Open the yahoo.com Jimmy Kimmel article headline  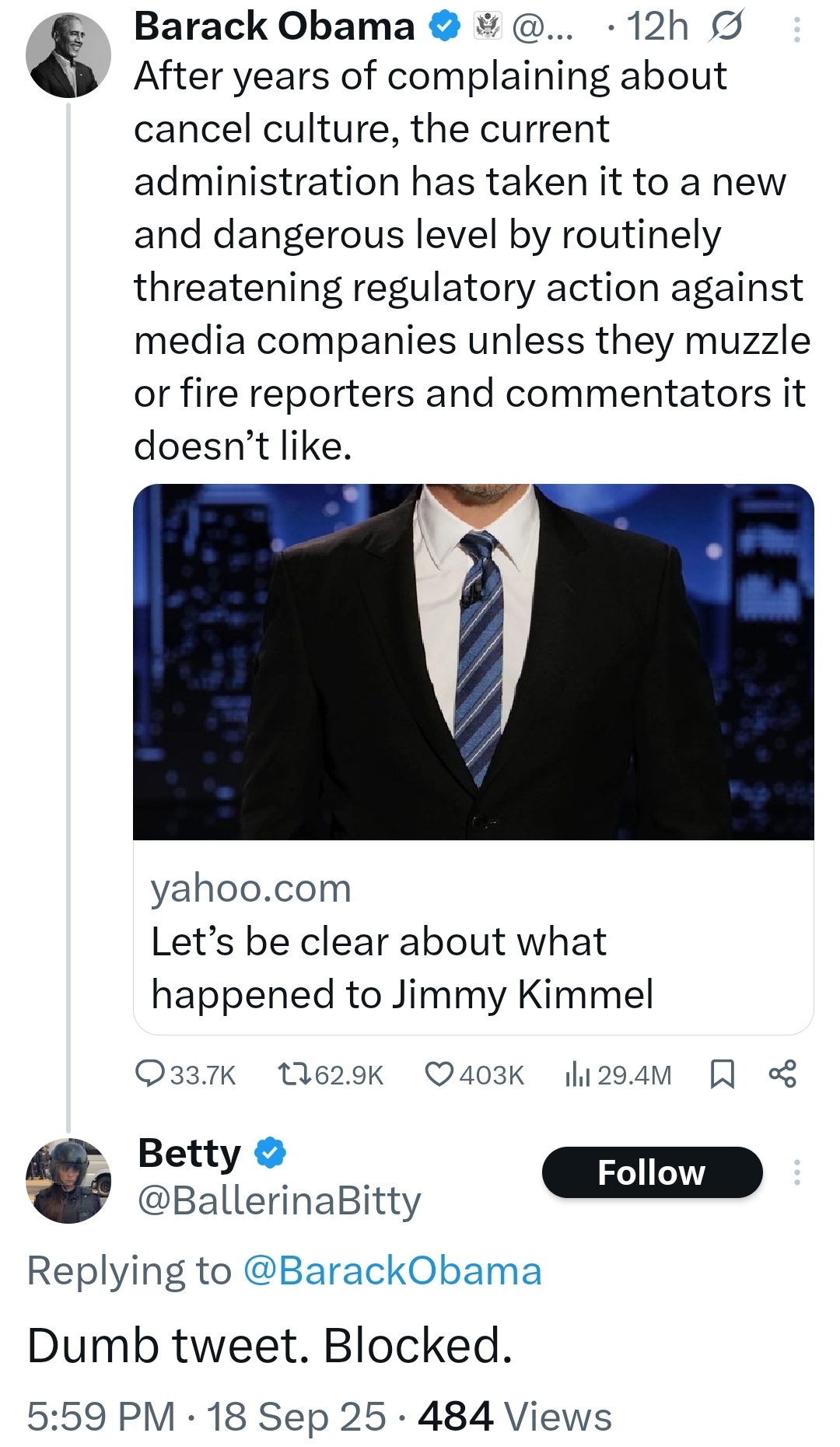click(x=401, y=967)
